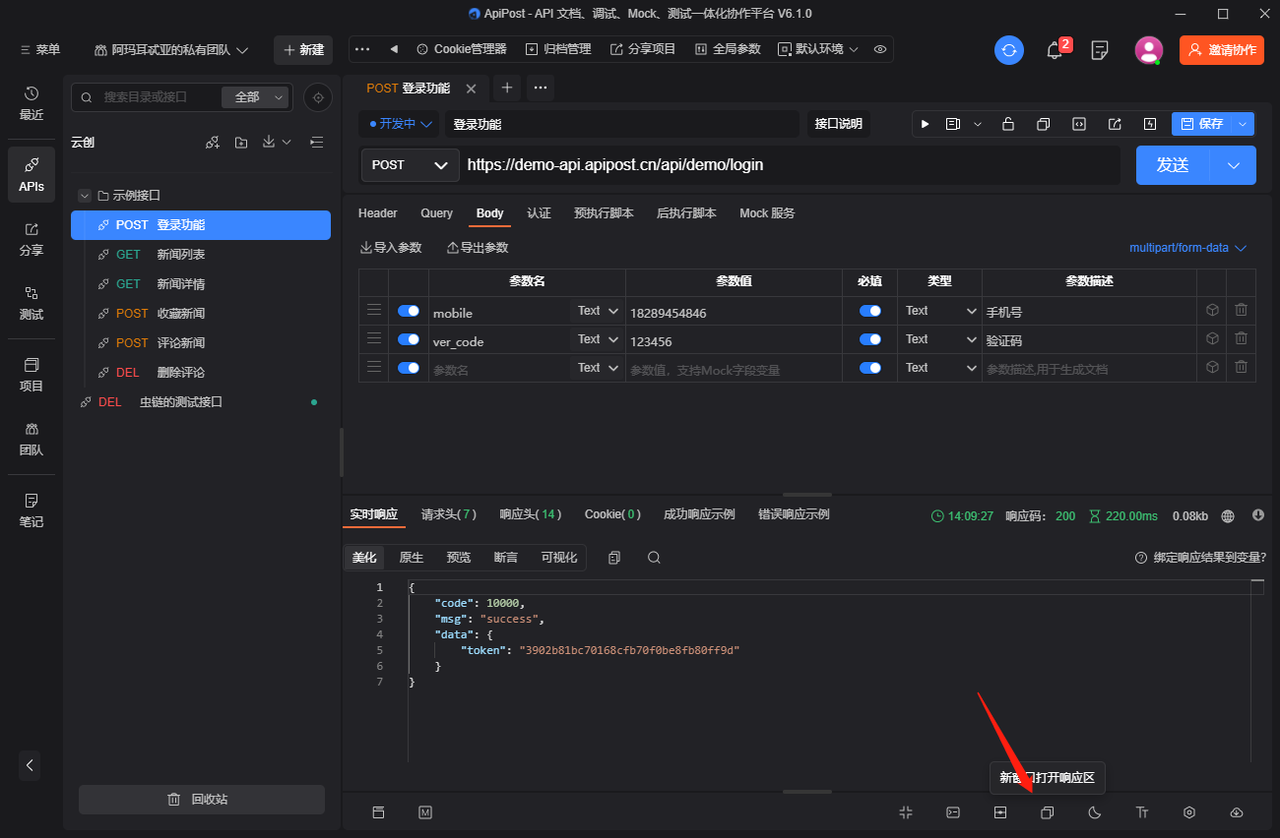Close the POST 登录功能 tab

click(471, 88)
